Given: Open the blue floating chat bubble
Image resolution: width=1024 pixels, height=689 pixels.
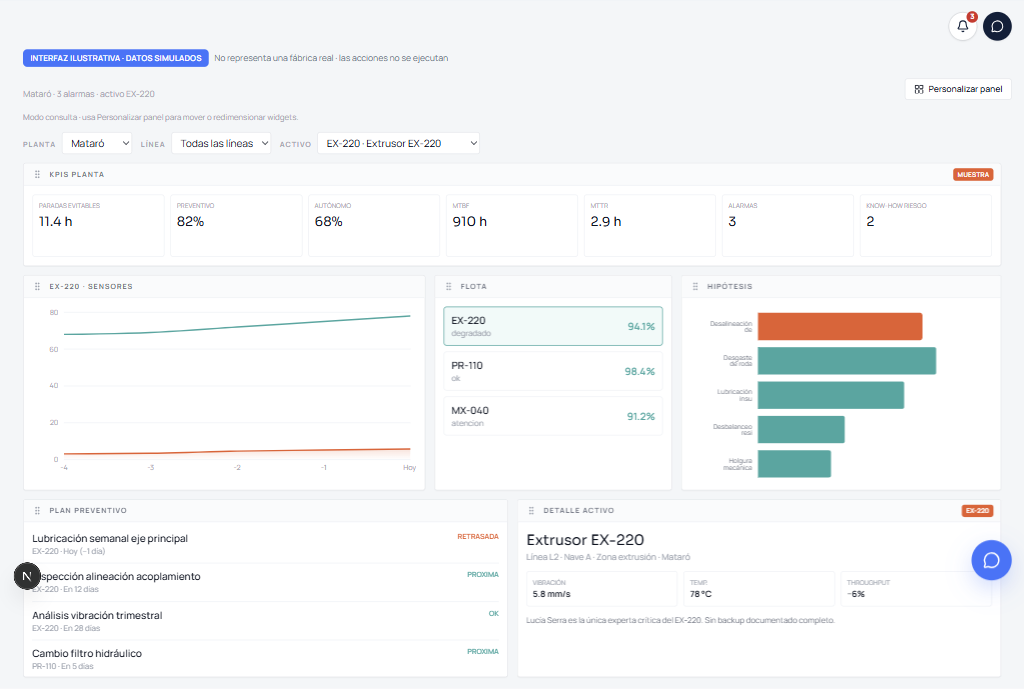Looking at the screenshot, I should click(x=991, y=560).
